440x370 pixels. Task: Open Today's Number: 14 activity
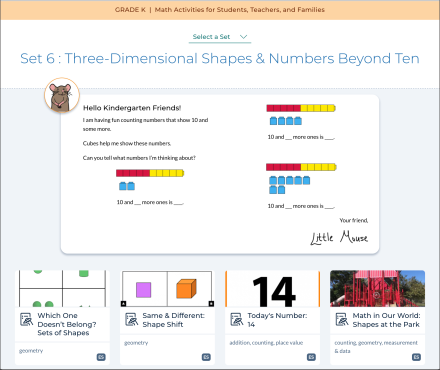pyautogui.click(x=277, y=320)
